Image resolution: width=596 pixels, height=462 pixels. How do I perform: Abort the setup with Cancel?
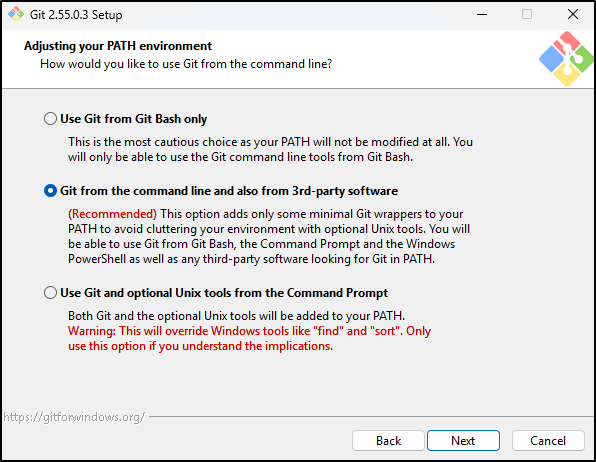[548, 441]
